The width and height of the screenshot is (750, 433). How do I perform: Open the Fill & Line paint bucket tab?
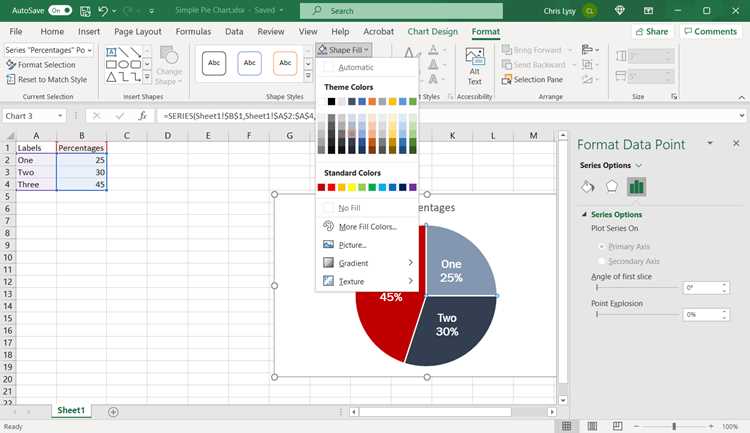(x=588, y=187)
